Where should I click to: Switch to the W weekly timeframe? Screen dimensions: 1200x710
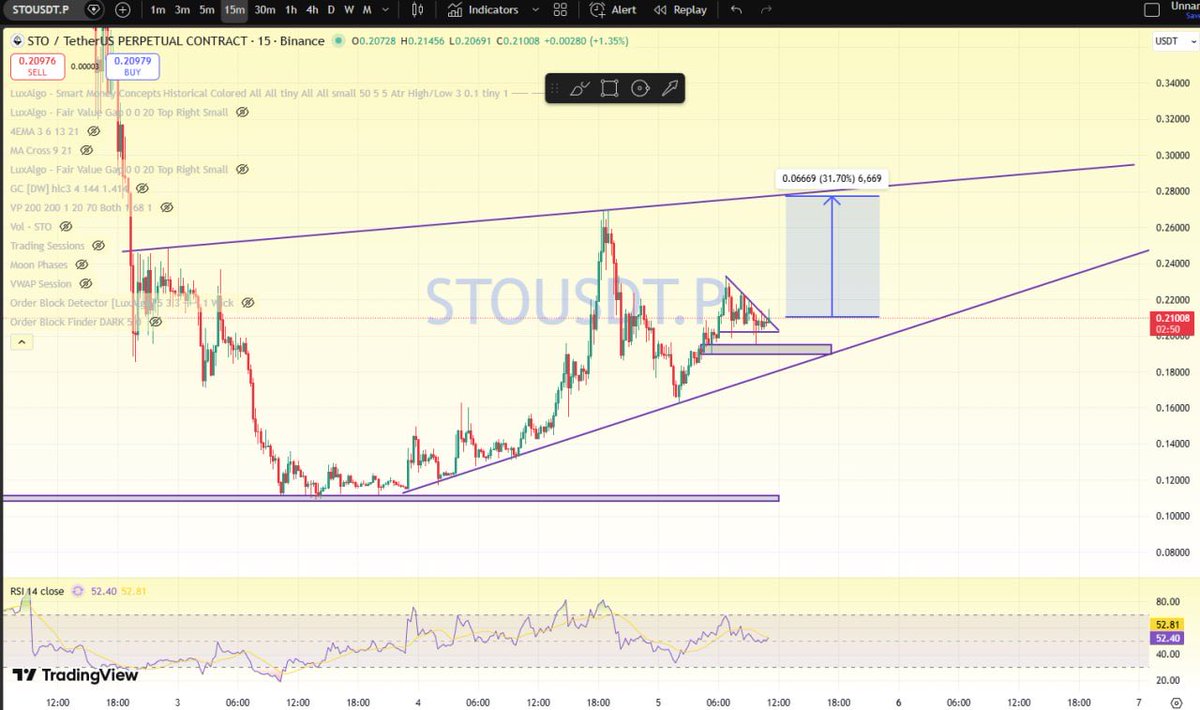[348, 9]
